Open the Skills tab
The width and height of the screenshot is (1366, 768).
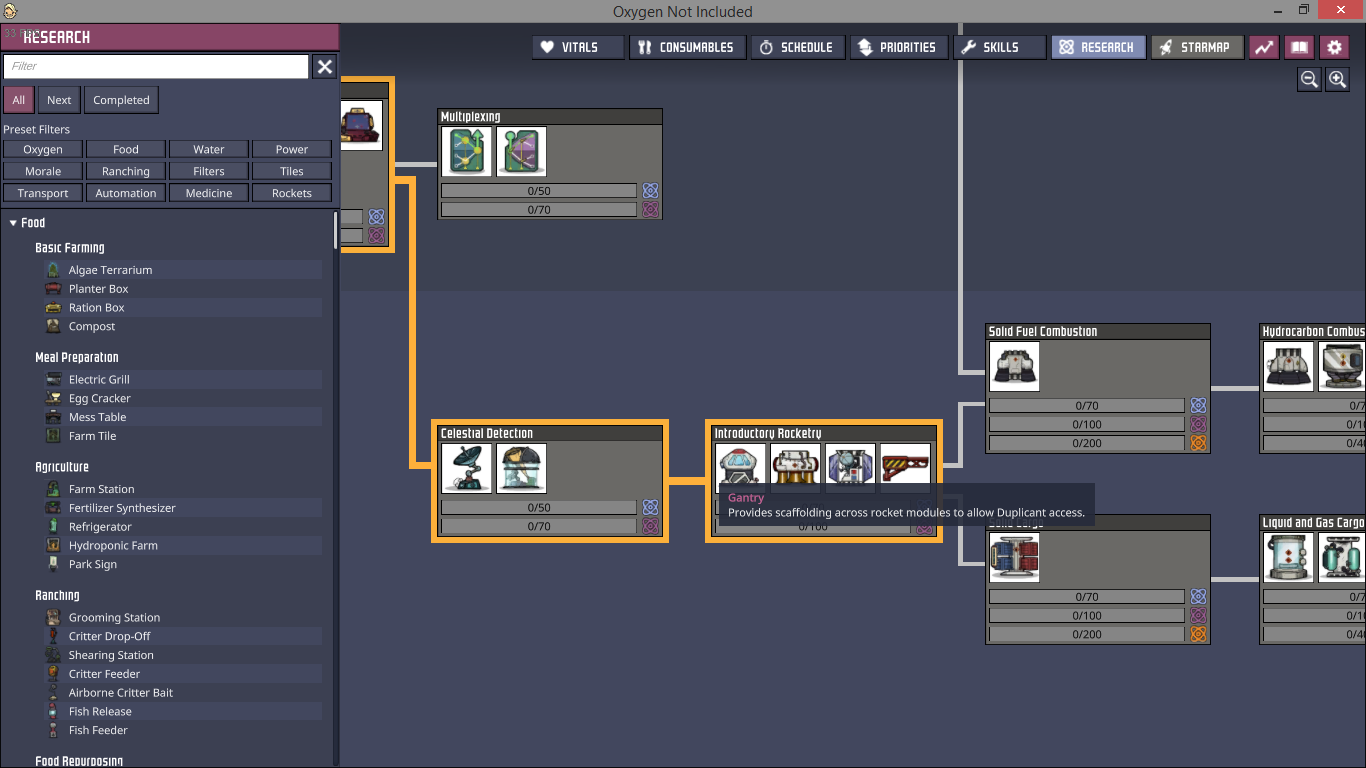[x=999, y=47]
